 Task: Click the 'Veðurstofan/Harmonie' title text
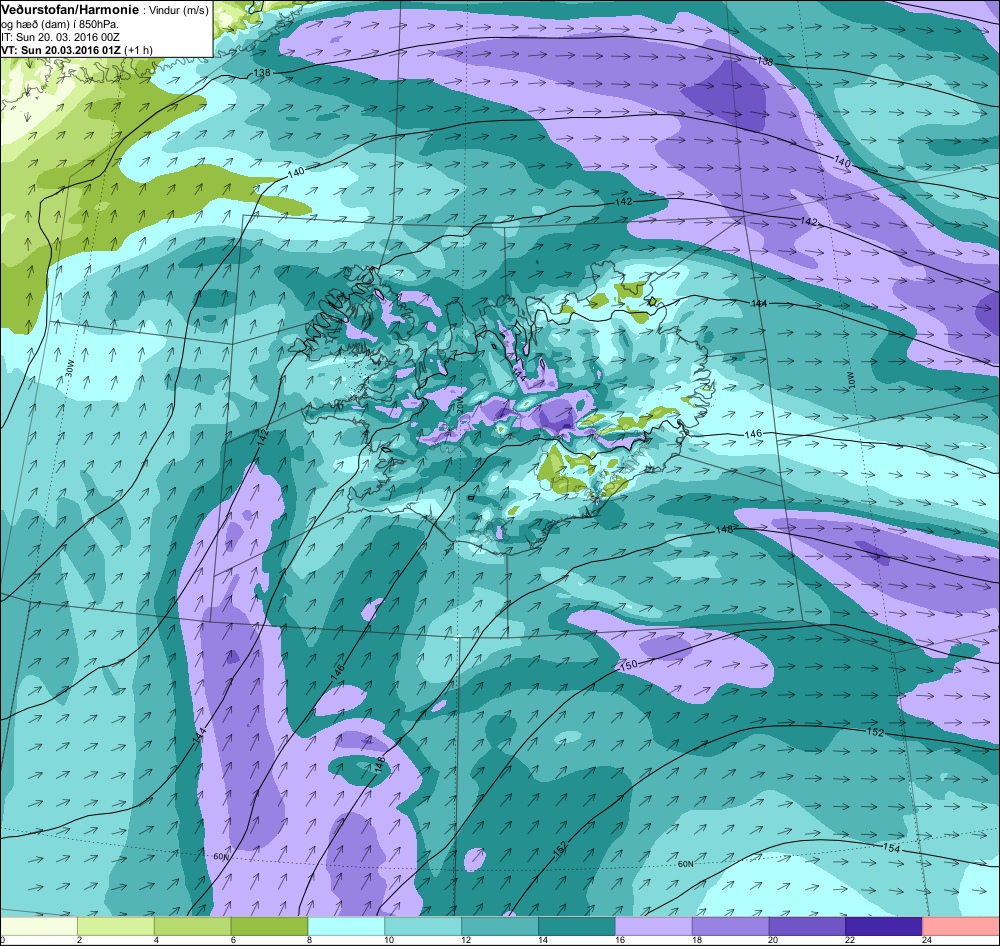(x=68, y=10)
